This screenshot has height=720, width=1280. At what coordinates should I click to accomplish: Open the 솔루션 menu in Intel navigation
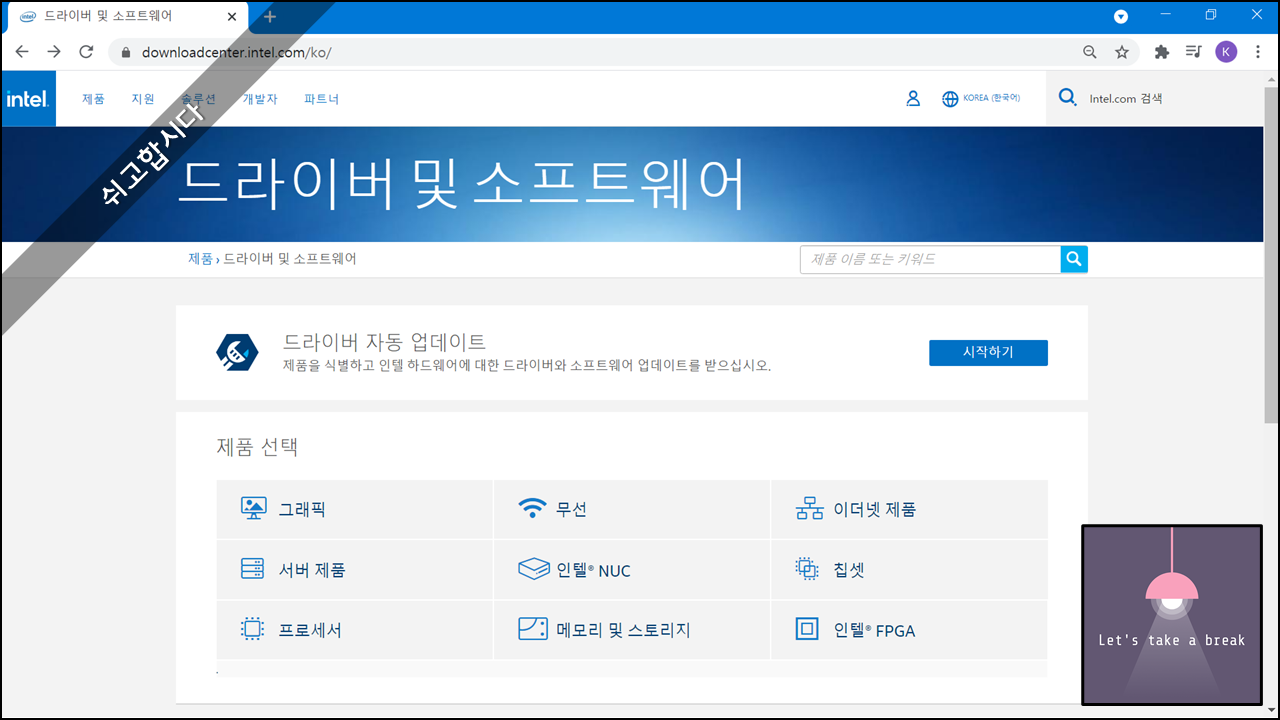coord(198,99)
